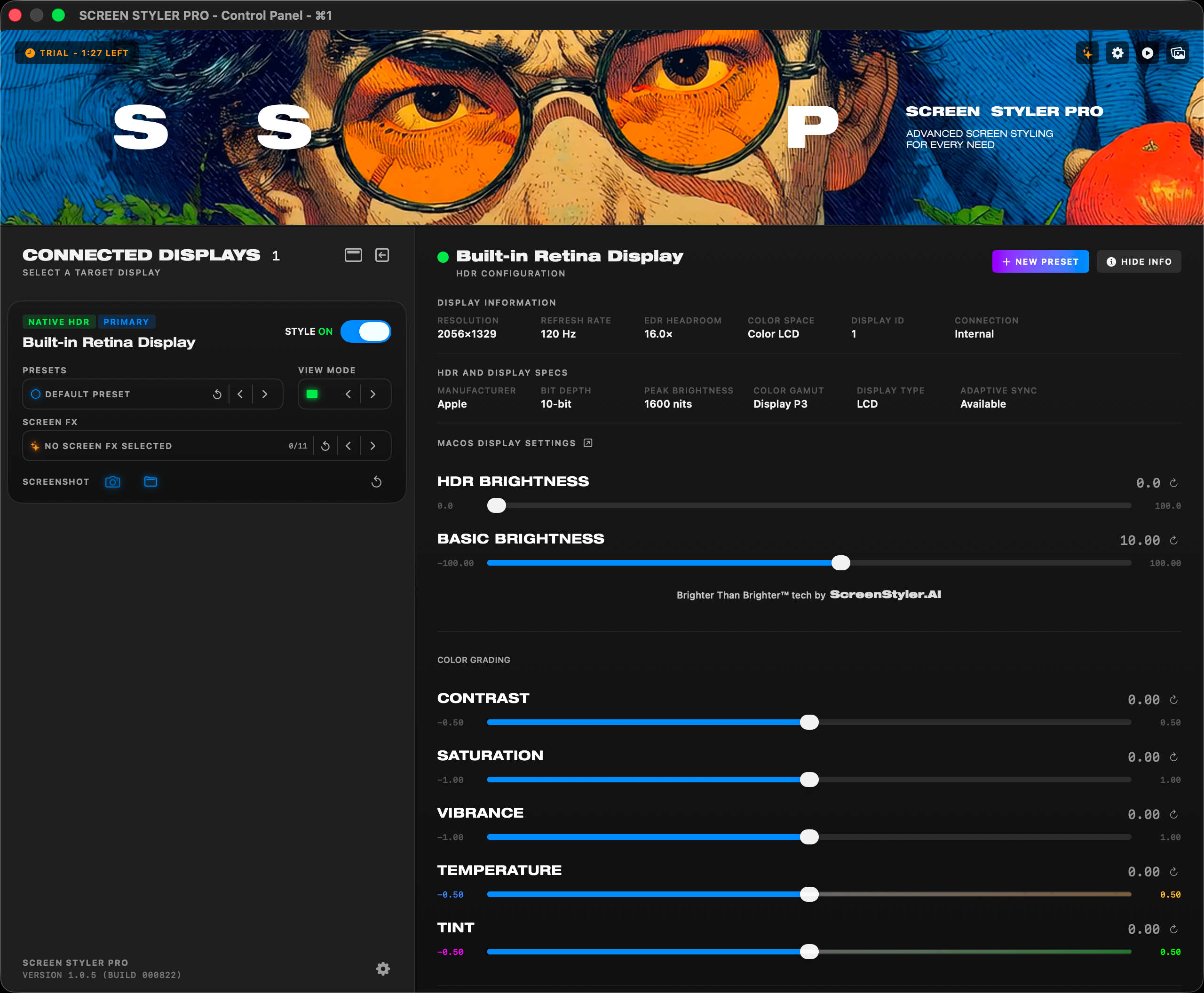Screen dimensions: 1204x993
Task: Click the play icon in top banner
Action: tap(1148, 53)
